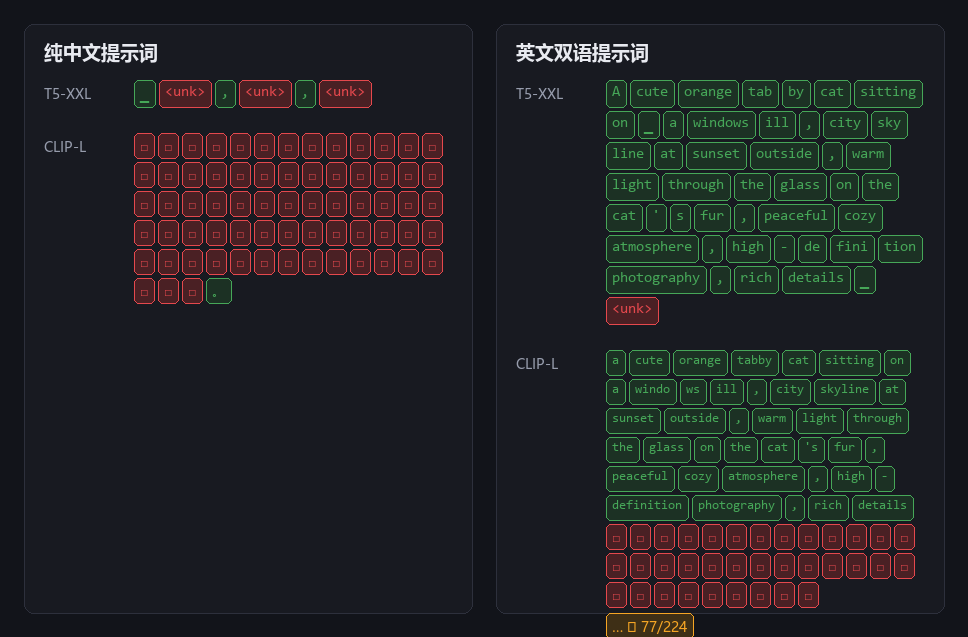
Task: Click the red '<unk>' token in the bilingual panel
Action: coord(632,310)
